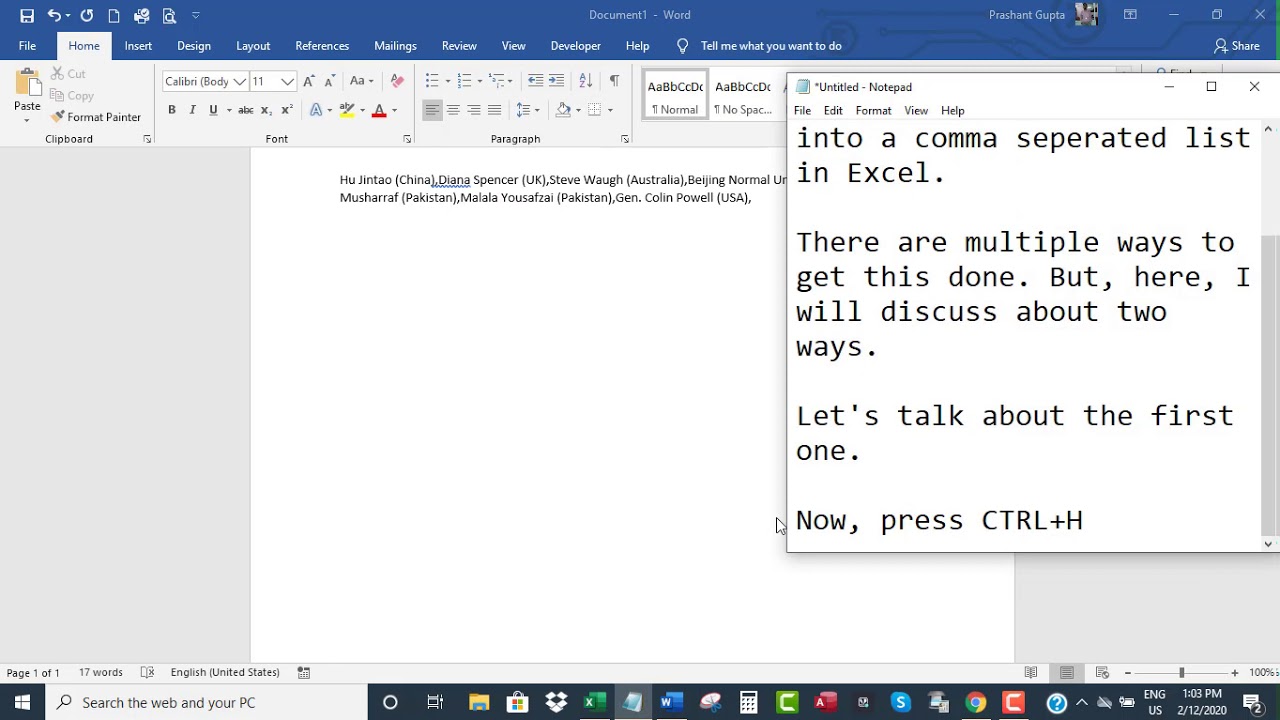Switch to the Mailings tab

tap(395, 46)
